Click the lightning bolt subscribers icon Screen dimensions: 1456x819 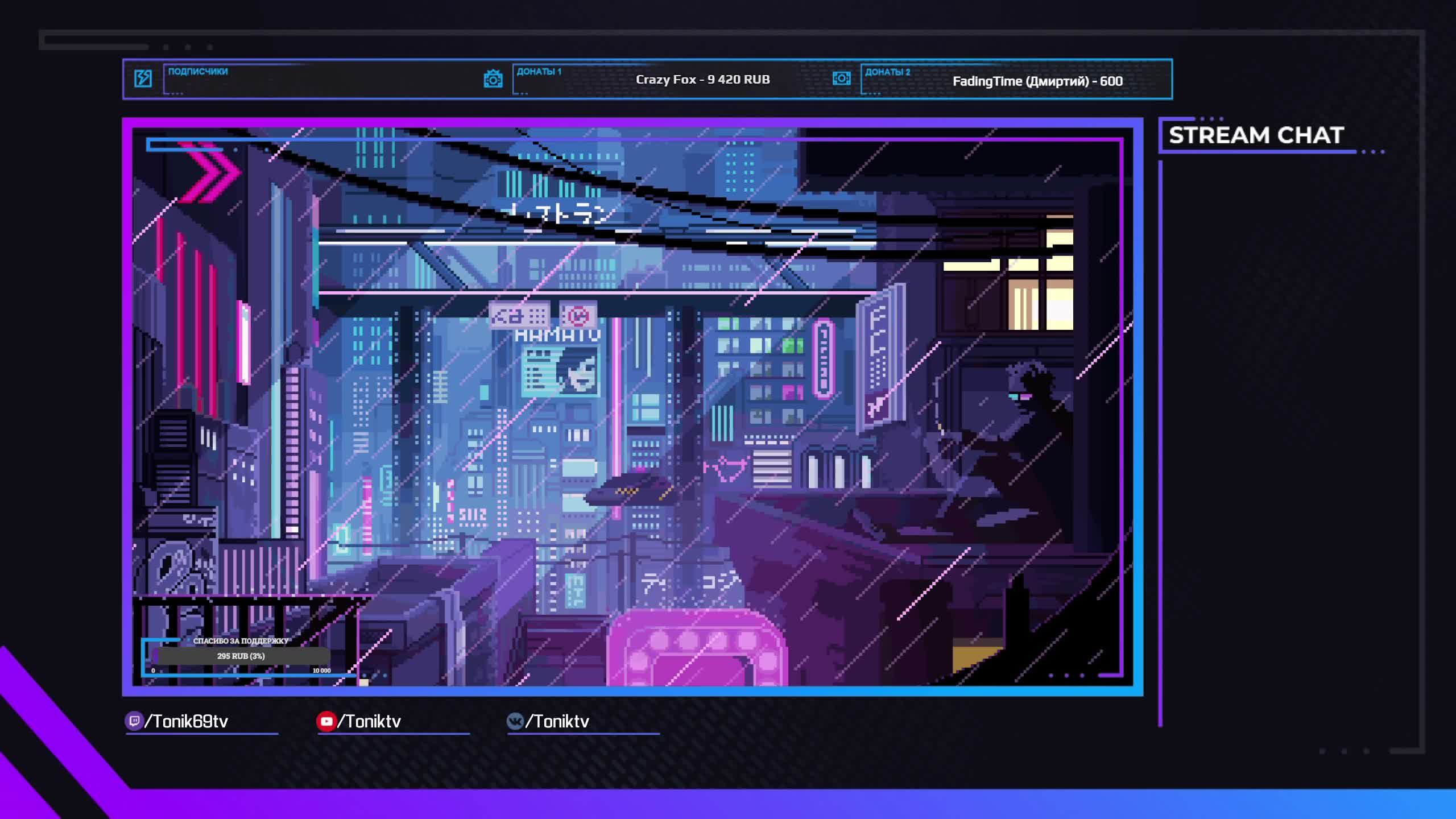pyautogui.click(x=143, y=78)
